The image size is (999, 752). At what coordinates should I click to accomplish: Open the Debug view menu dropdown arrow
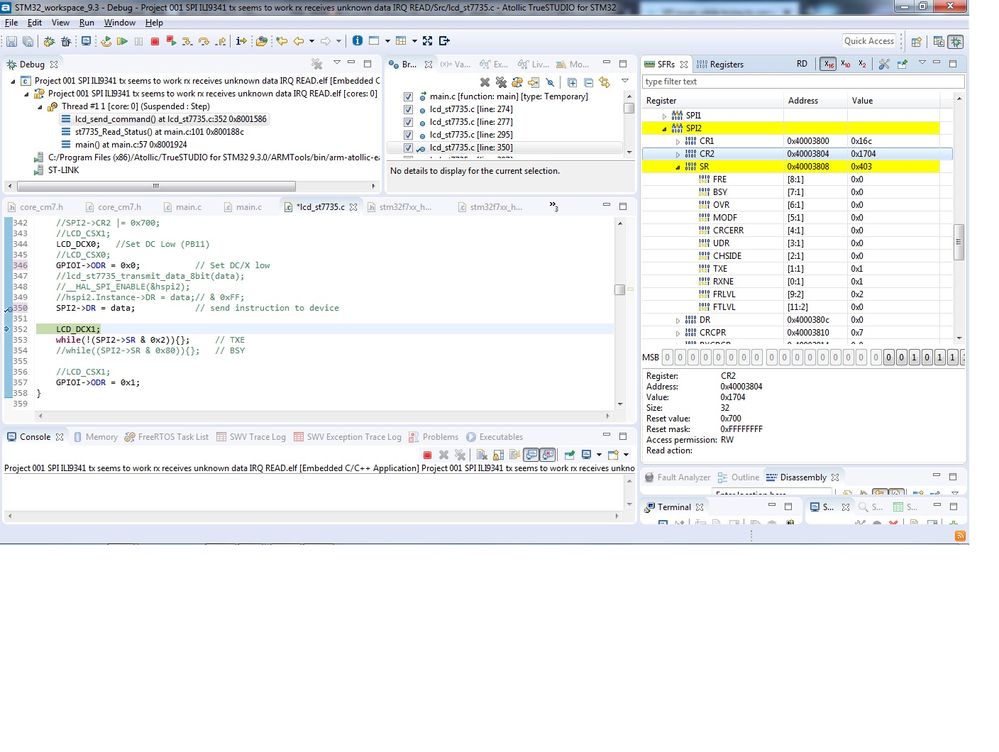pos(337,63)
